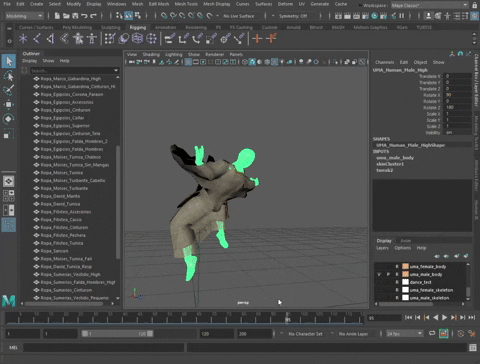Switch to the Rigging shelf tab
Image resolution: width=480 pixels, height=364 pixels.
coord(138,27)
